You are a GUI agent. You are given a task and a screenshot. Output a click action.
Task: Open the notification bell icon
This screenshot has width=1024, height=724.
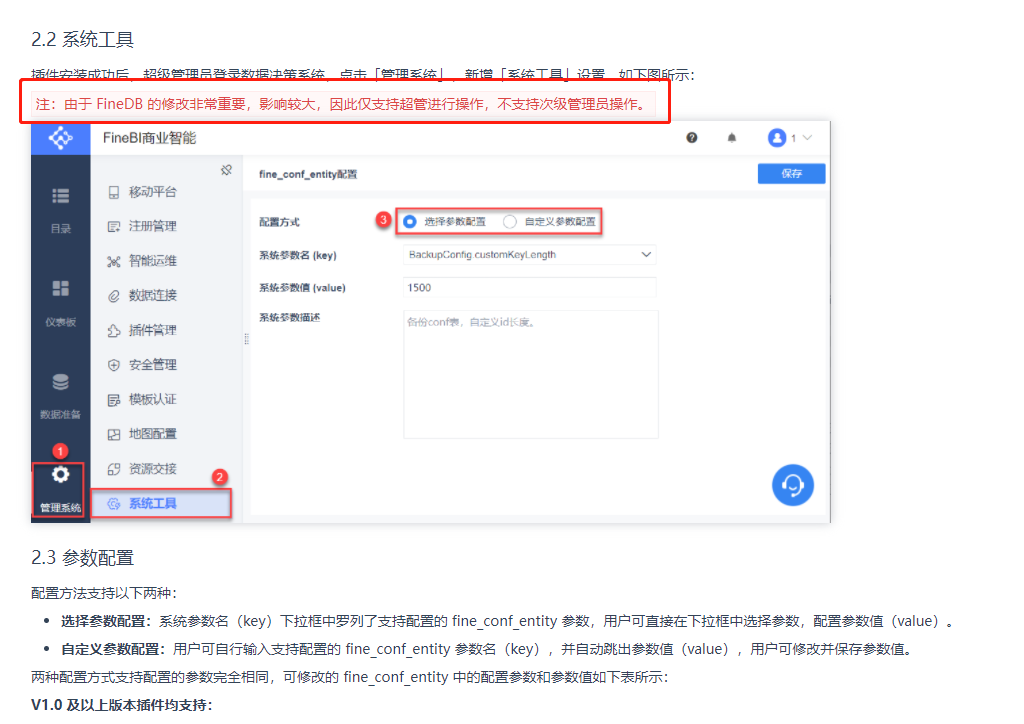click(731, 138)
